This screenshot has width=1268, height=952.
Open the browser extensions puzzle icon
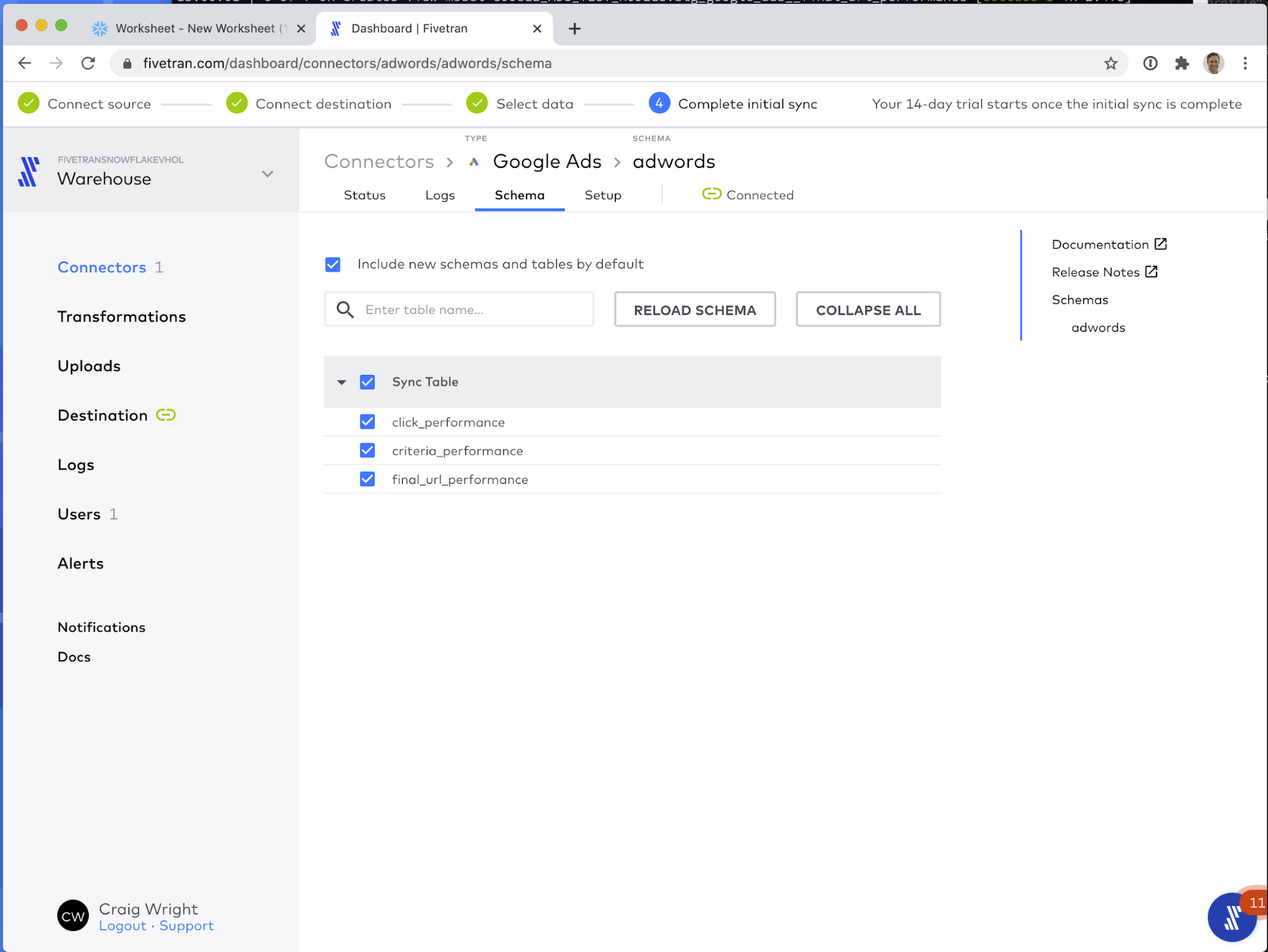click(1181, 63)
